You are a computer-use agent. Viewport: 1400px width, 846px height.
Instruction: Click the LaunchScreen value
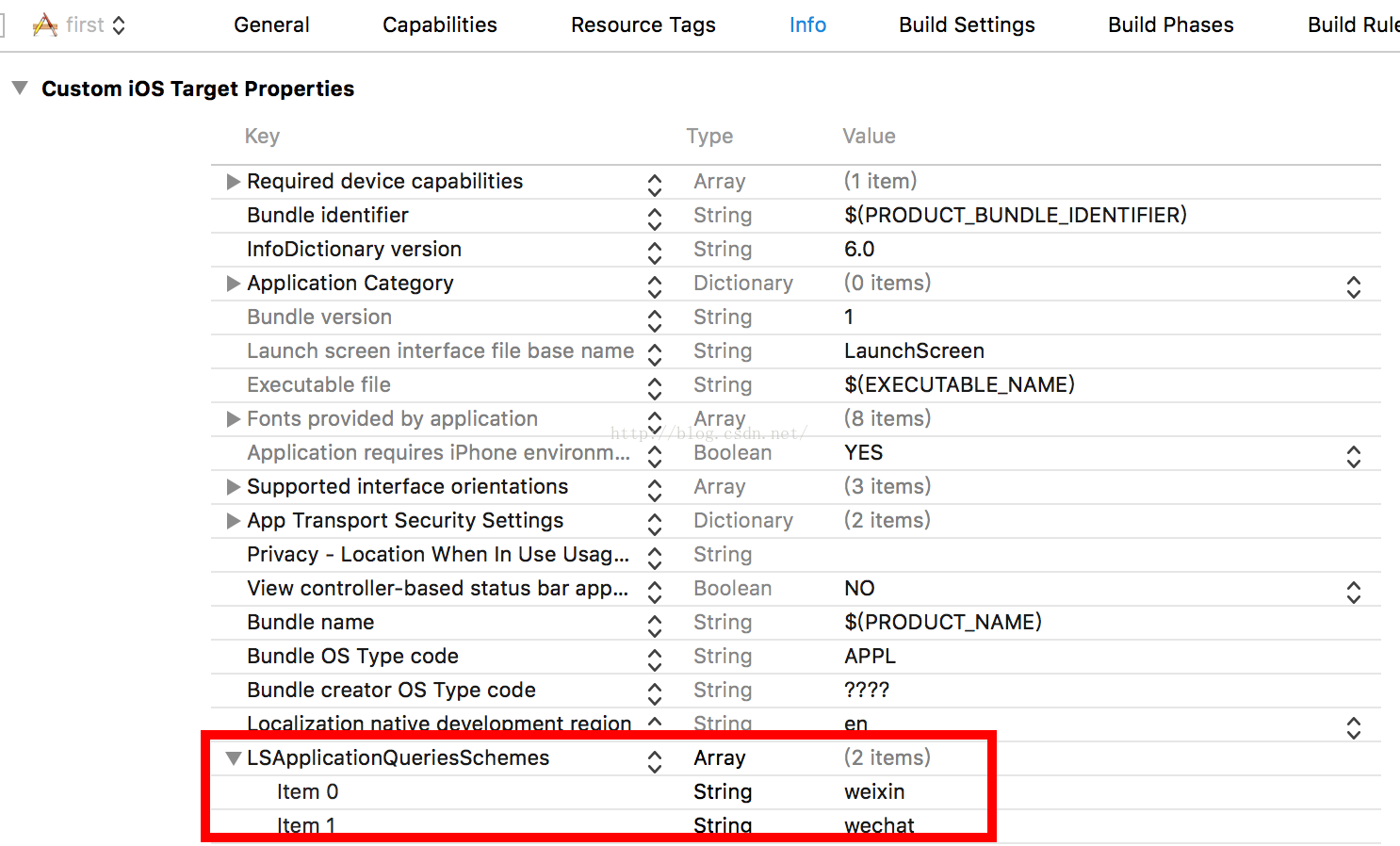coord(914,351)
